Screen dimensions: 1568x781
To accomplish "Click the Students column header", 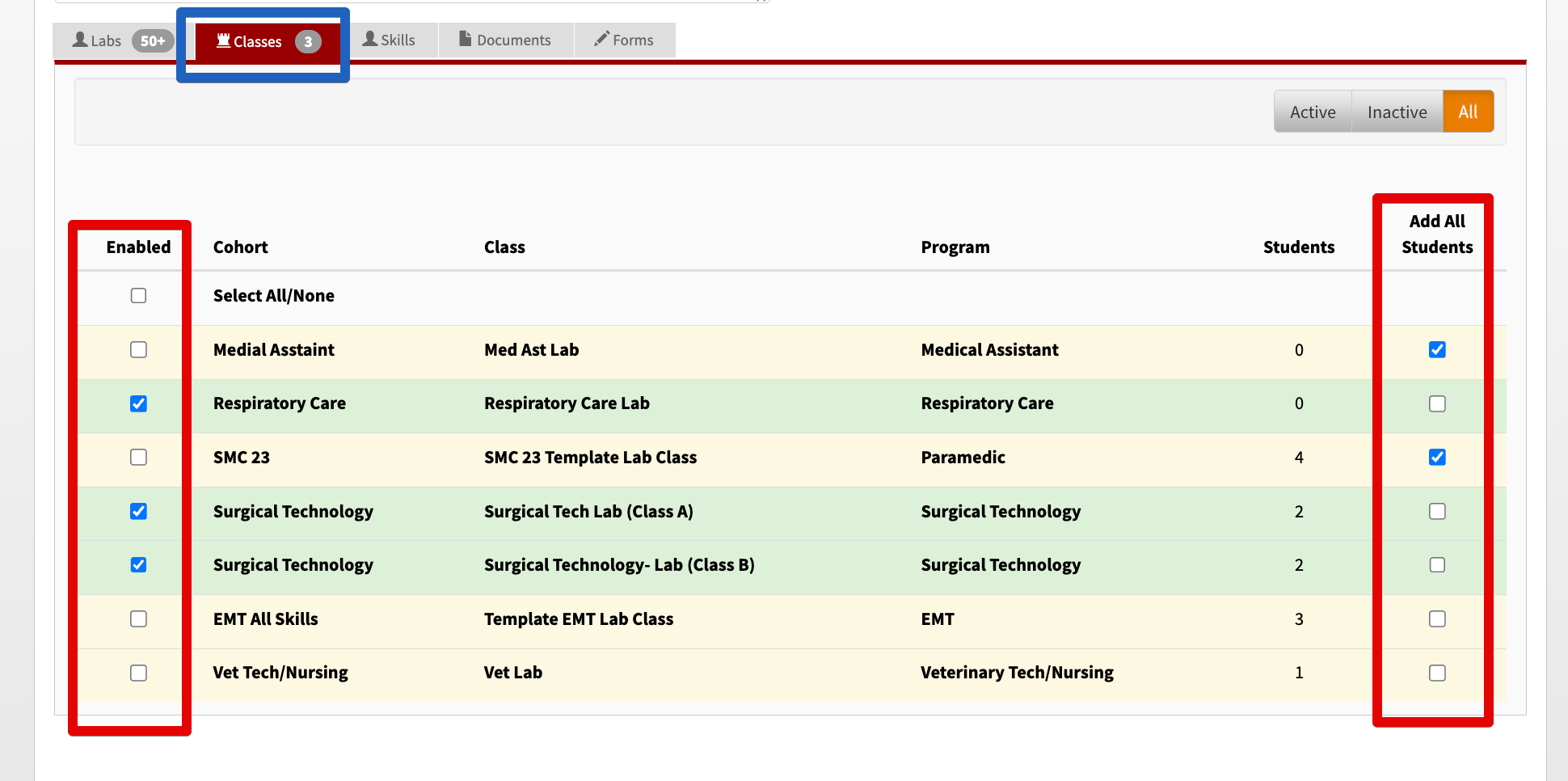I will [1299, 247].
